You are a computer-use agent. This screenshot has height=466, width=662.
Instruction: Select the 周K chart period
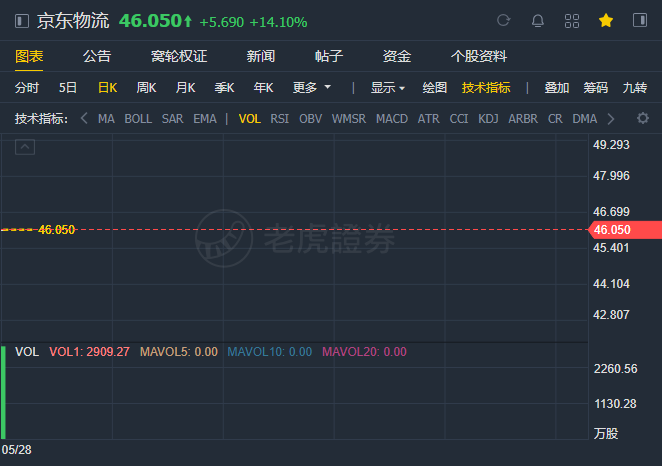146,88
